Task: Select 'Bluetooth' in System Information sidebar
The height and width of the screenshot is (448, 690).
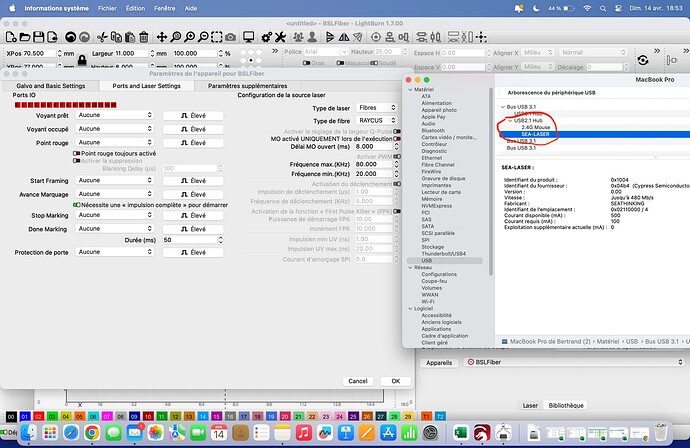Action: (433, 131)
